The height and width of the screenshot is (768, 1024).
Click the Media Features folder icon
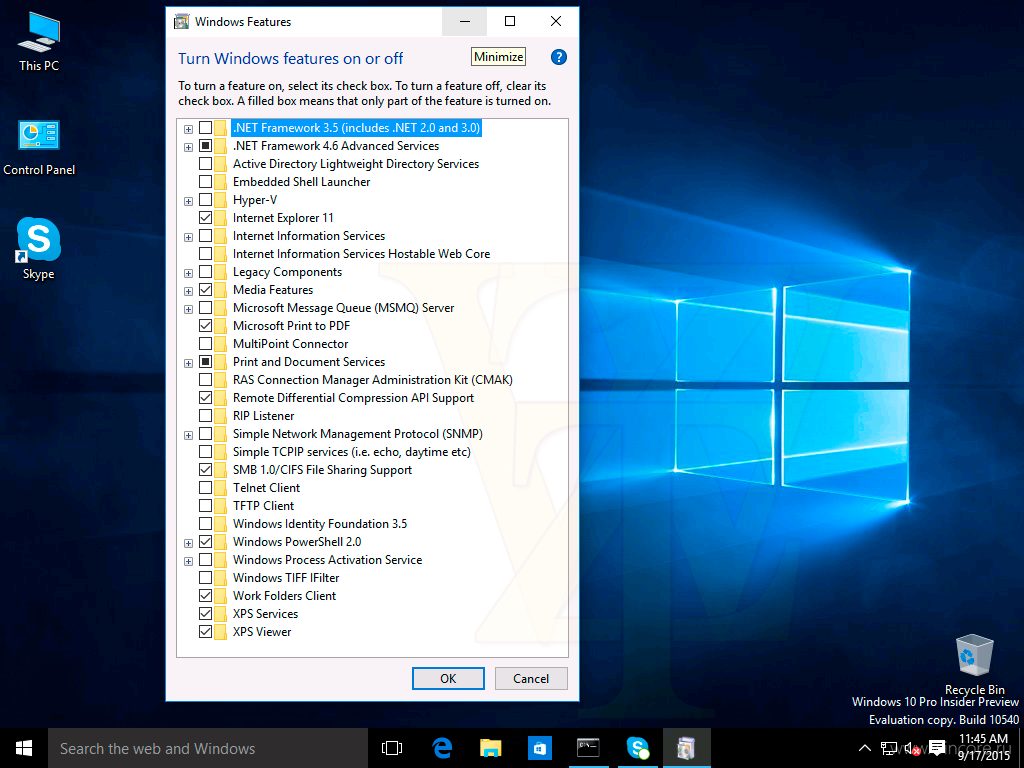(221, 290)
